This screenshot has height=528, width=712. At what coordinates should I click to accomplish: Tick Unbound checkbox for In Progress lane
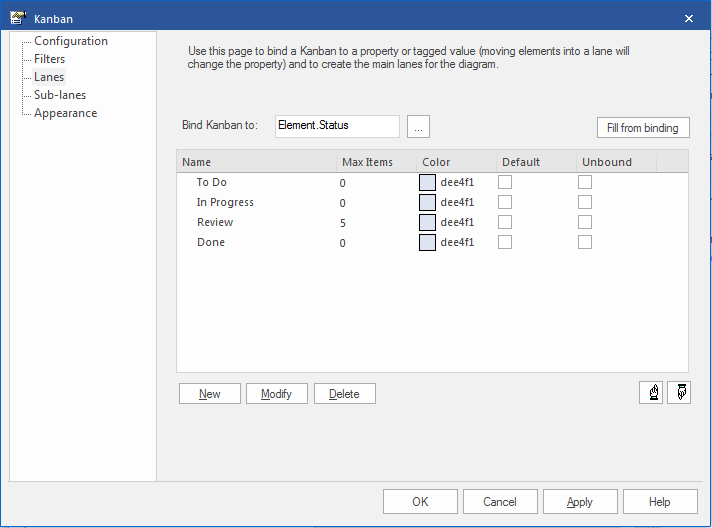tap(585, 202)
